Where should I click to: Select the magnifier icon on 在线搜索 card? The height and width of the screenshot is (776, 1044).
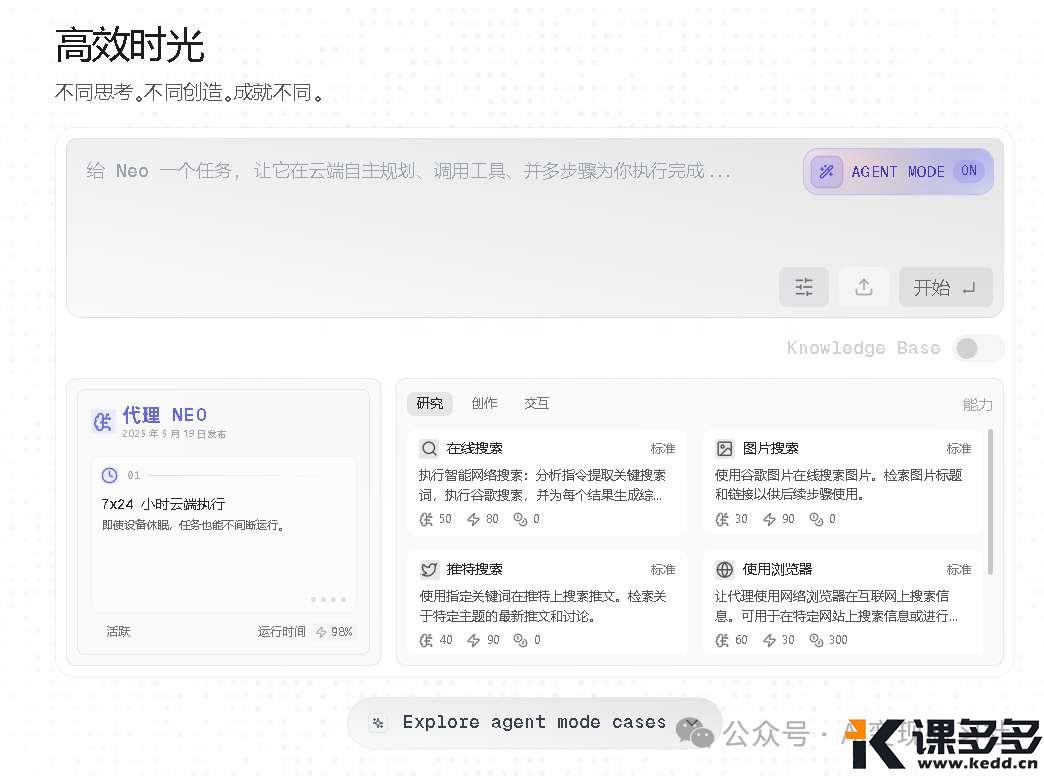[427, 448]
